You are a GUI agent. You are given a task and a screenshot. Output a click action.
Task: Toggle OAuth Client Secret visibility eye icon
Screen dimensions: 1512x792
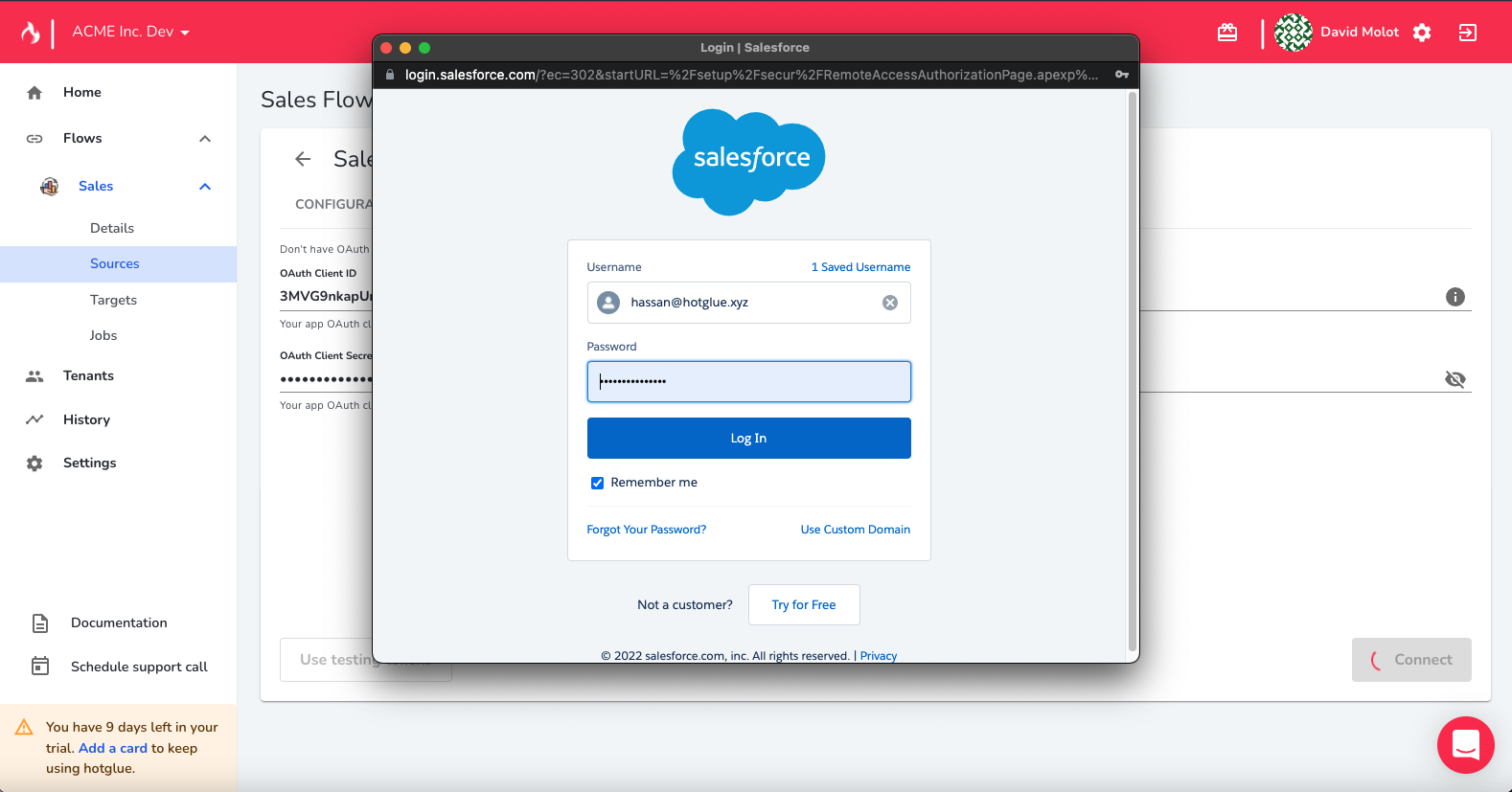1455,379
